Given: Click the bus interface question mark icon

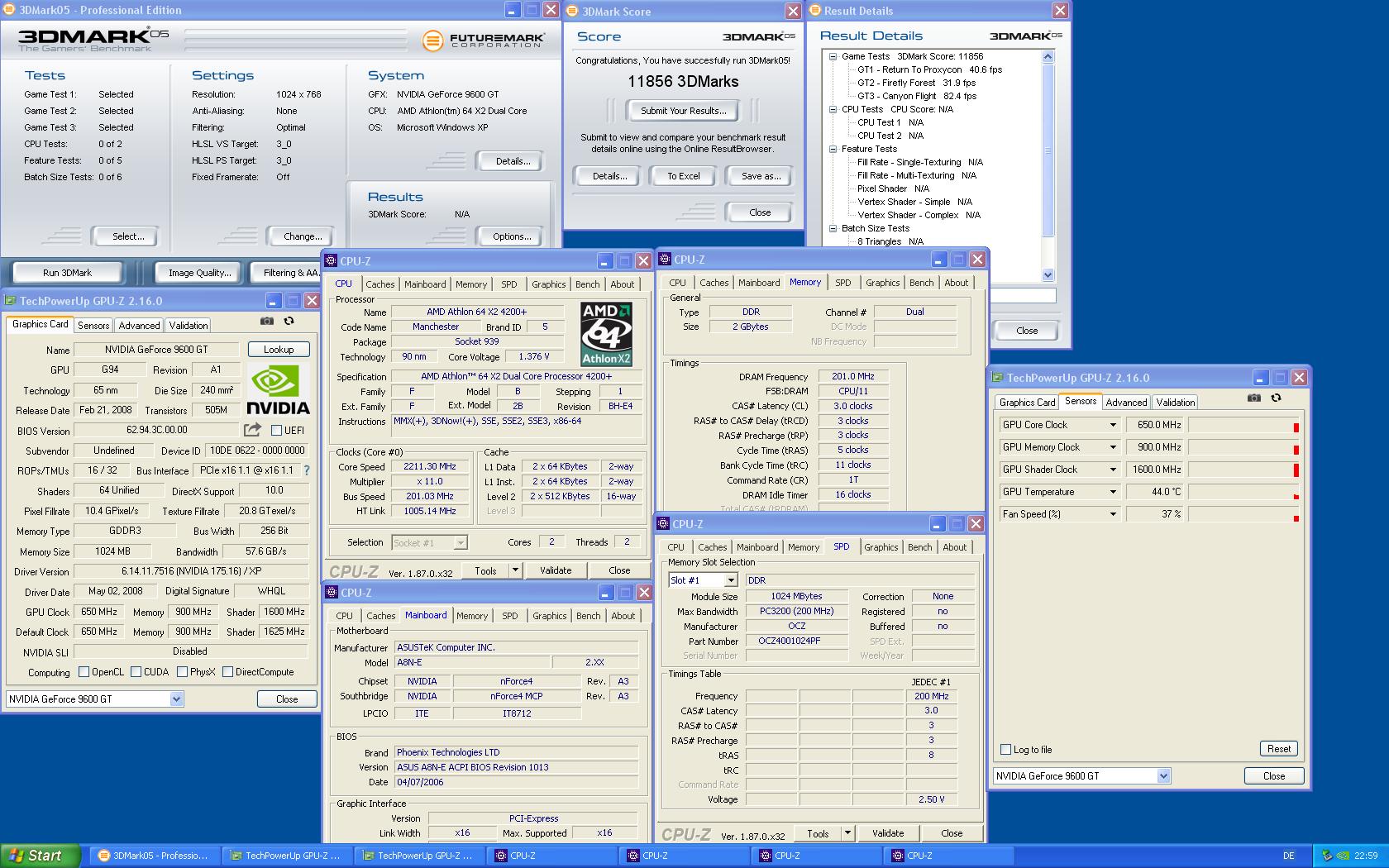Looking at the screenshot, I should [x=307, y=470].
